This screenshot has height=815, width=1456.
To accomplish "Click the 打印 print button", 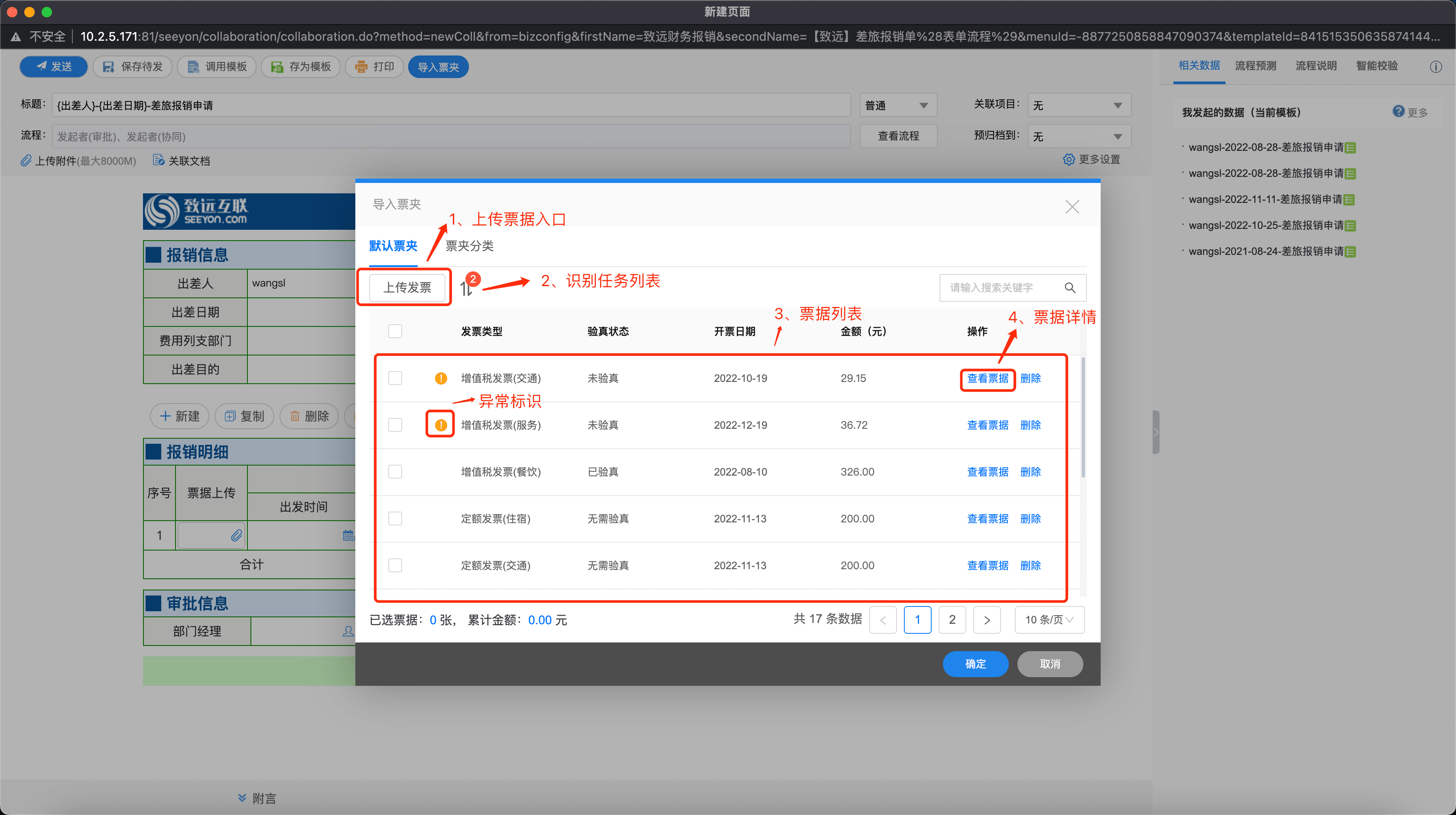I will tap(374, 67).
